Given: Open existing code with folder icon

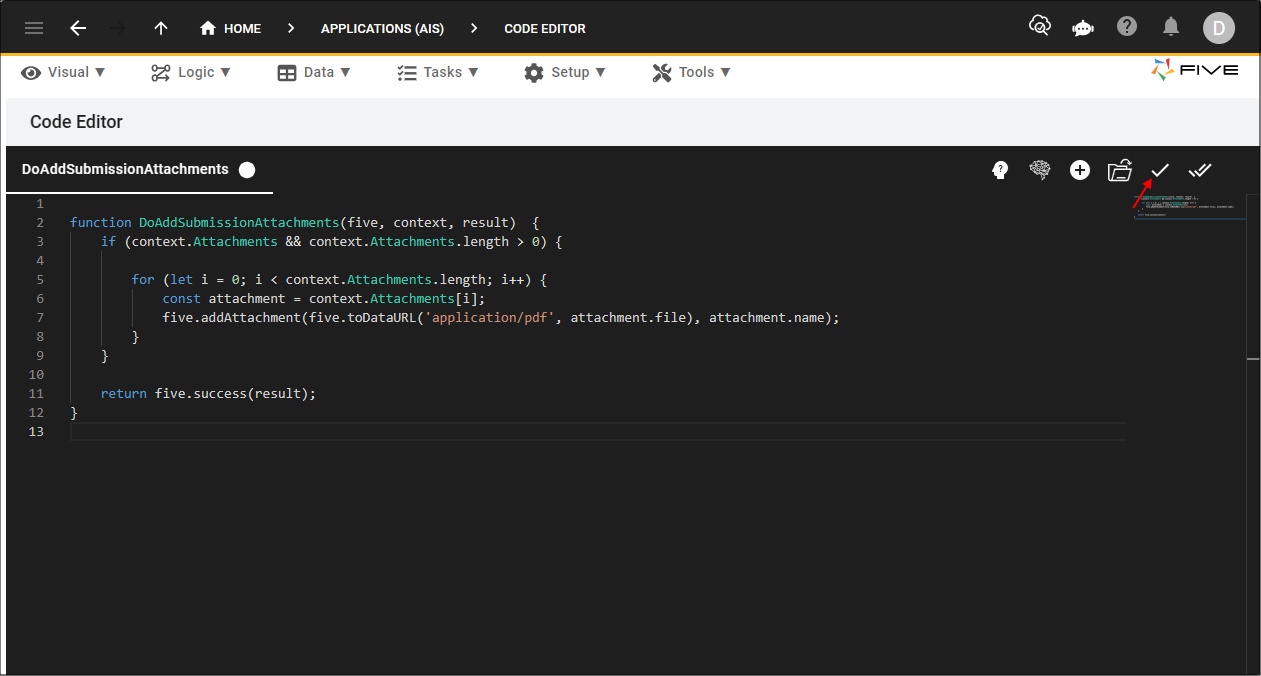Looking at the screenshot, I should pyautogui.click(x=1119, y=170).
